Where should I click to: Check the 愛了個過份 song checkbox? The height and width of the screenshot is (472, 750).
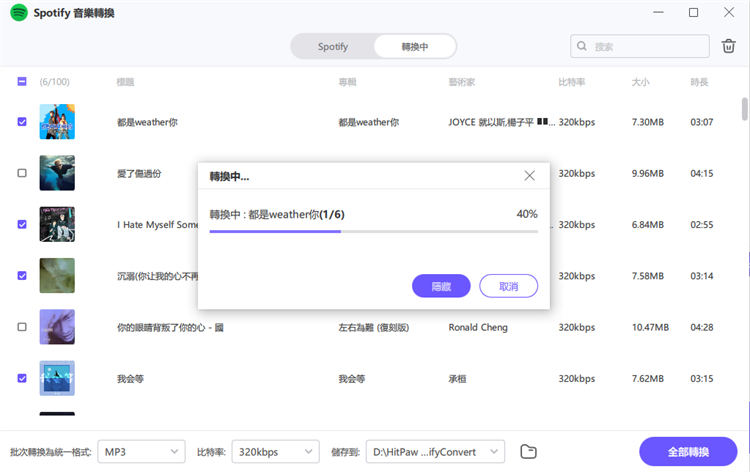[22, 173]
